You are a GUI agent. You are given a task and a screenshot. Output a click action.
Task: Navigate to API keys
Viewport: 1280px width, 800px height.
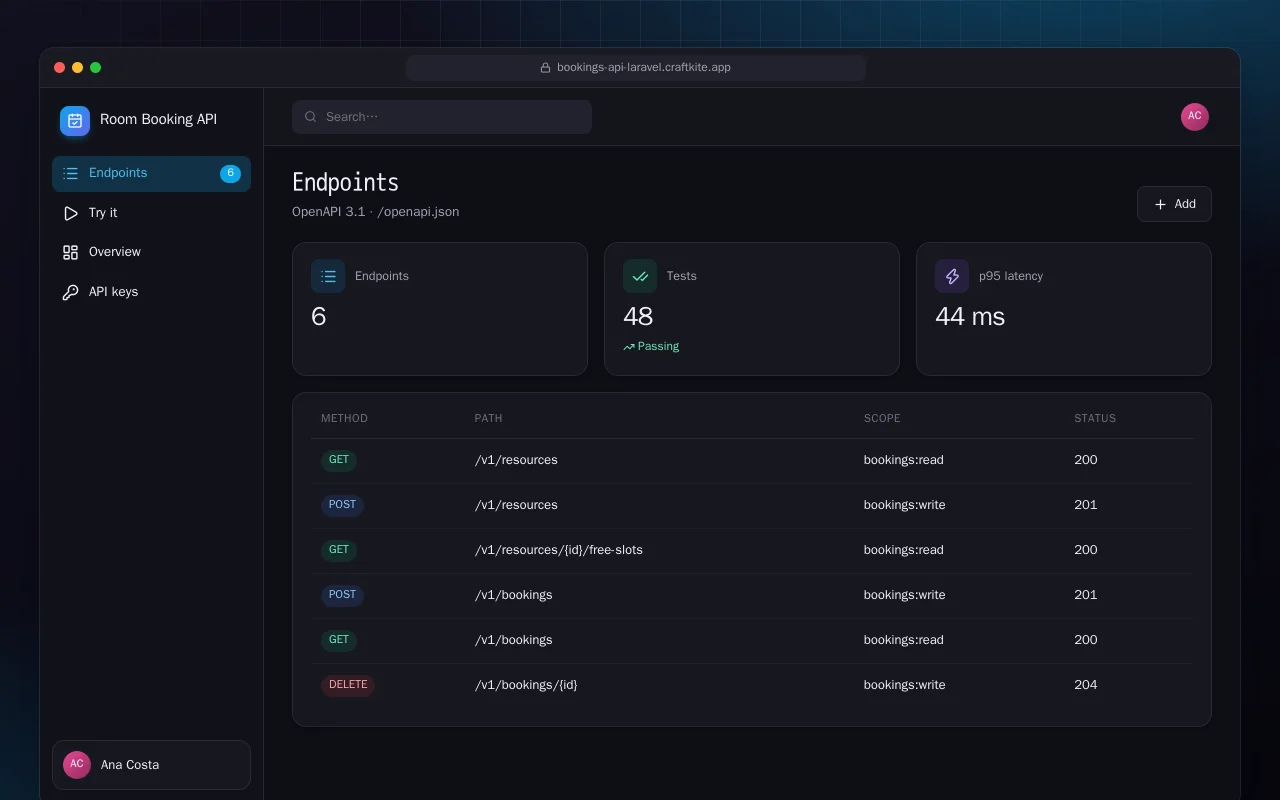[151, 292]
